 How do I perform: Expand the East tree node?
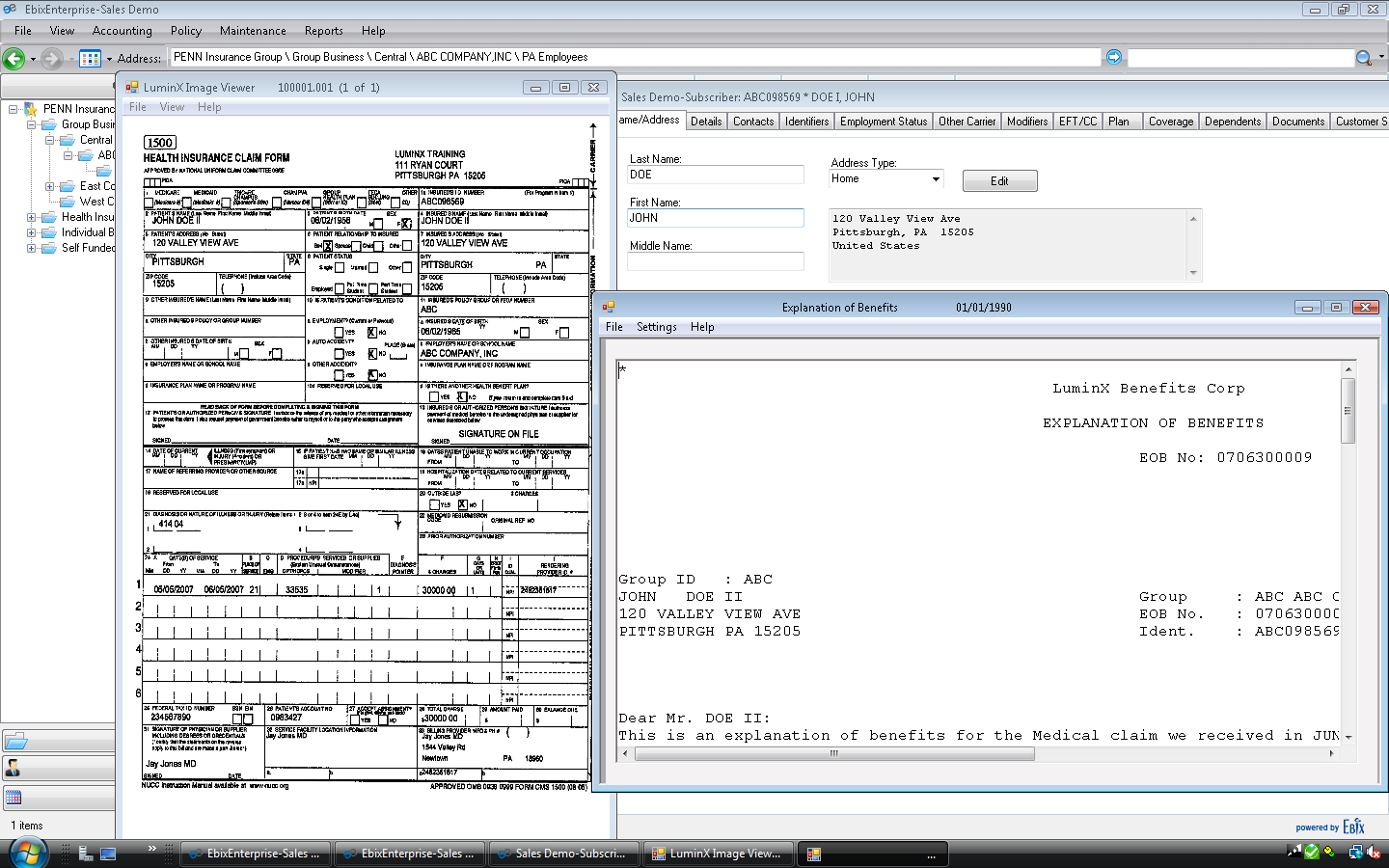50,186
